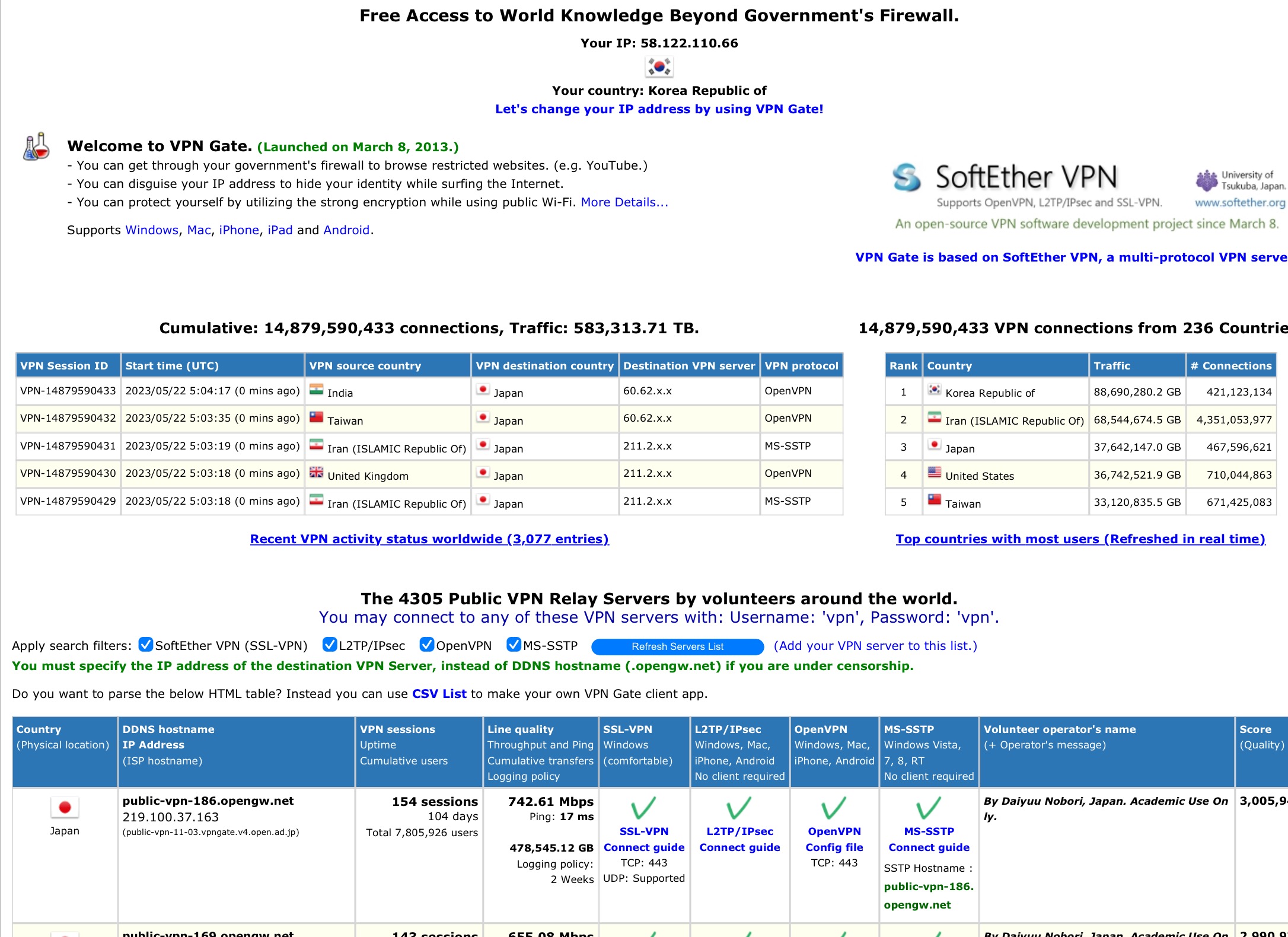This screenshot has height=937, width=1288.
Task: Open the Android support link
Action: click(346, 230)
